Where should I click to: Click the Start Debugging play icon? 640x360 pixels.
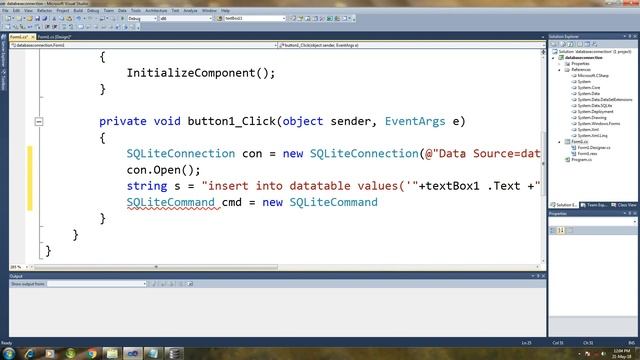pyautogui.click(x=122, y=18)
